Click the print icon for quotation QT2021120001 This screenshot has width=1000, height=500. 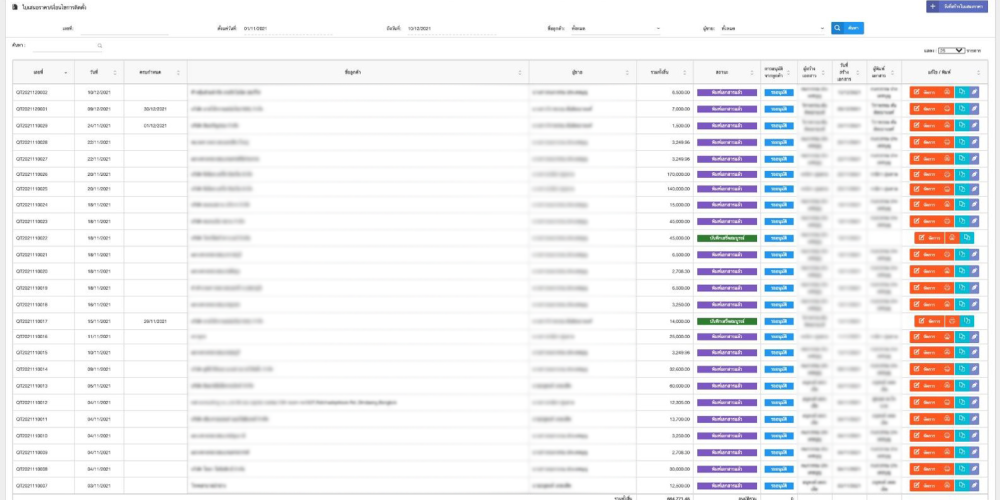(x=947, y=109)
